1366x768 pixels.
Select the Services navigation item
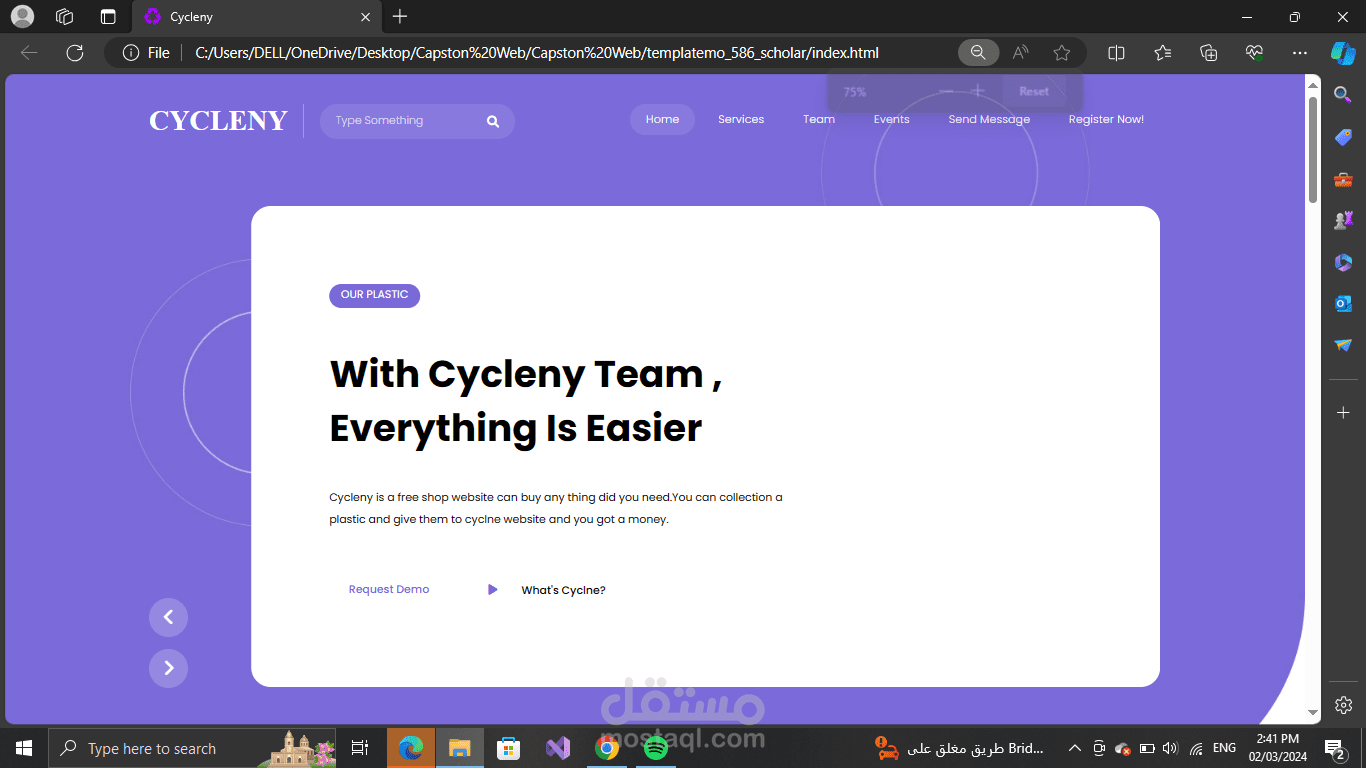(740, 119)
